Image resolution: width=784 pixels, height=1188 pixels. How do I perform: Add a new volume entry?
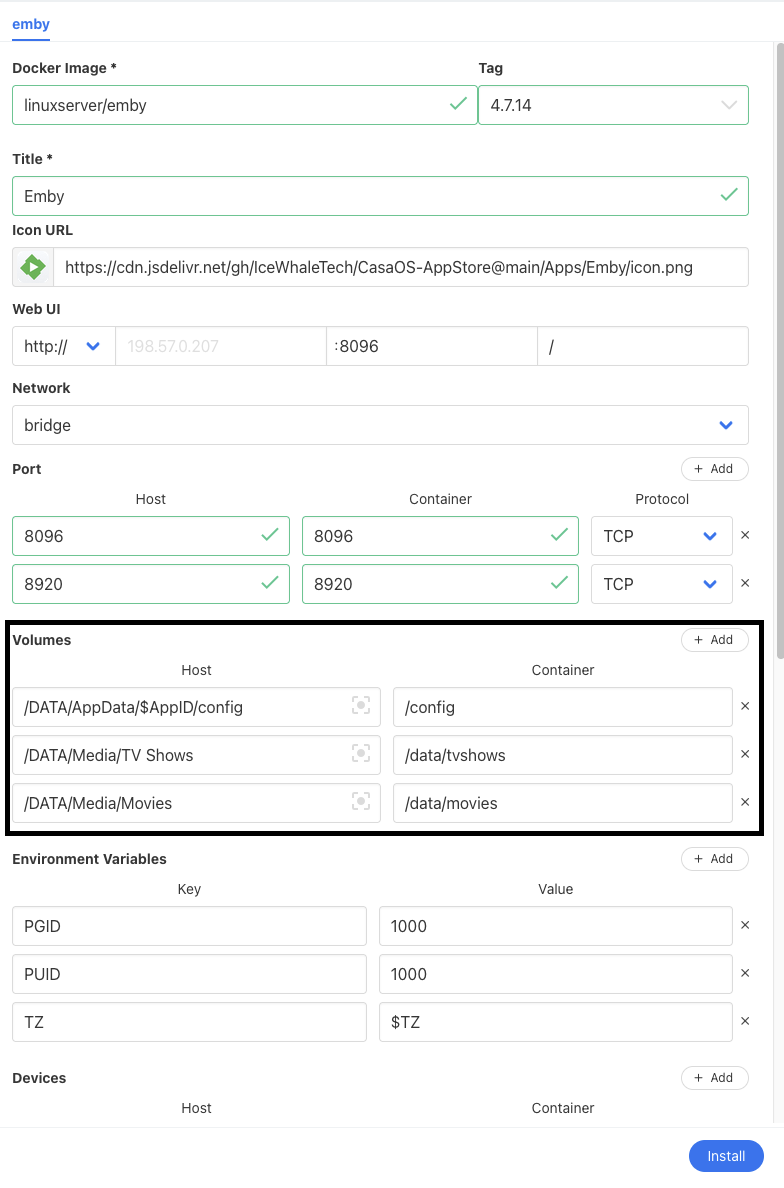coord(714,640)
